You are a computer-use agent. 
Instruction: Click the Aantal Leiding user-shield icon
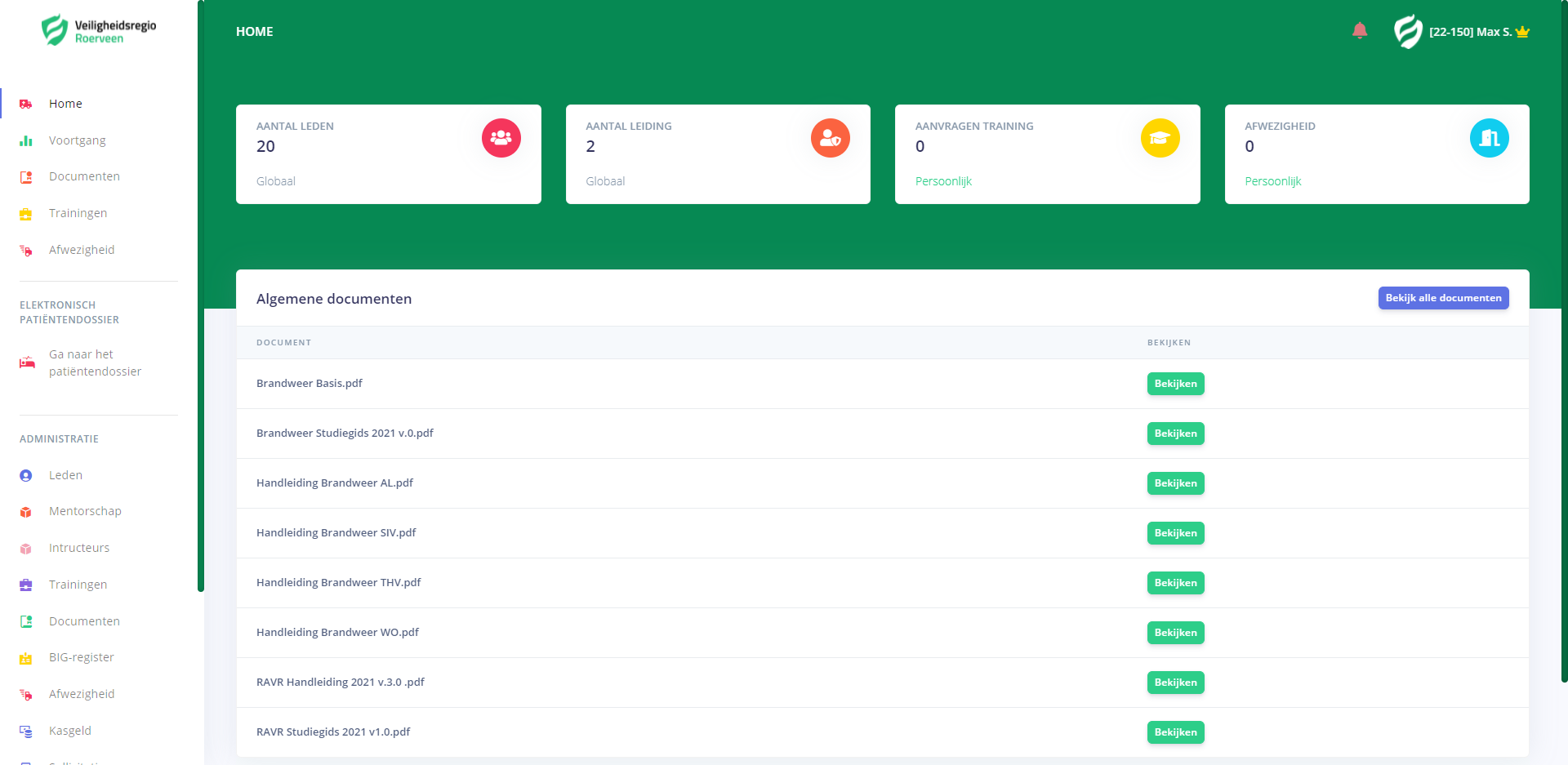tap(830, 138)
